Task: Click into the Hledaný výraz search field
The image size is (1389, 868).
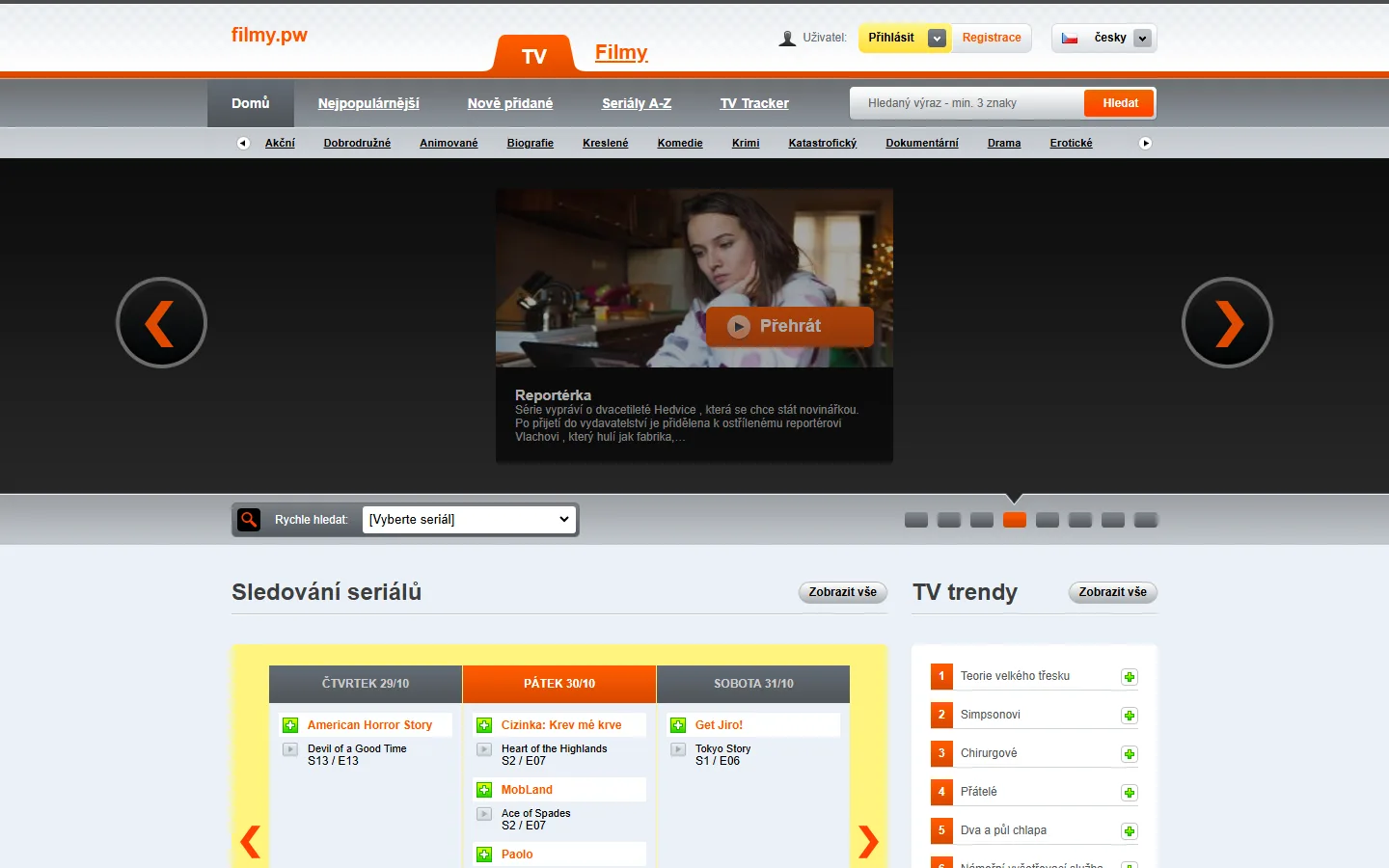Action: pyautogui.click(x=967, y=103)
